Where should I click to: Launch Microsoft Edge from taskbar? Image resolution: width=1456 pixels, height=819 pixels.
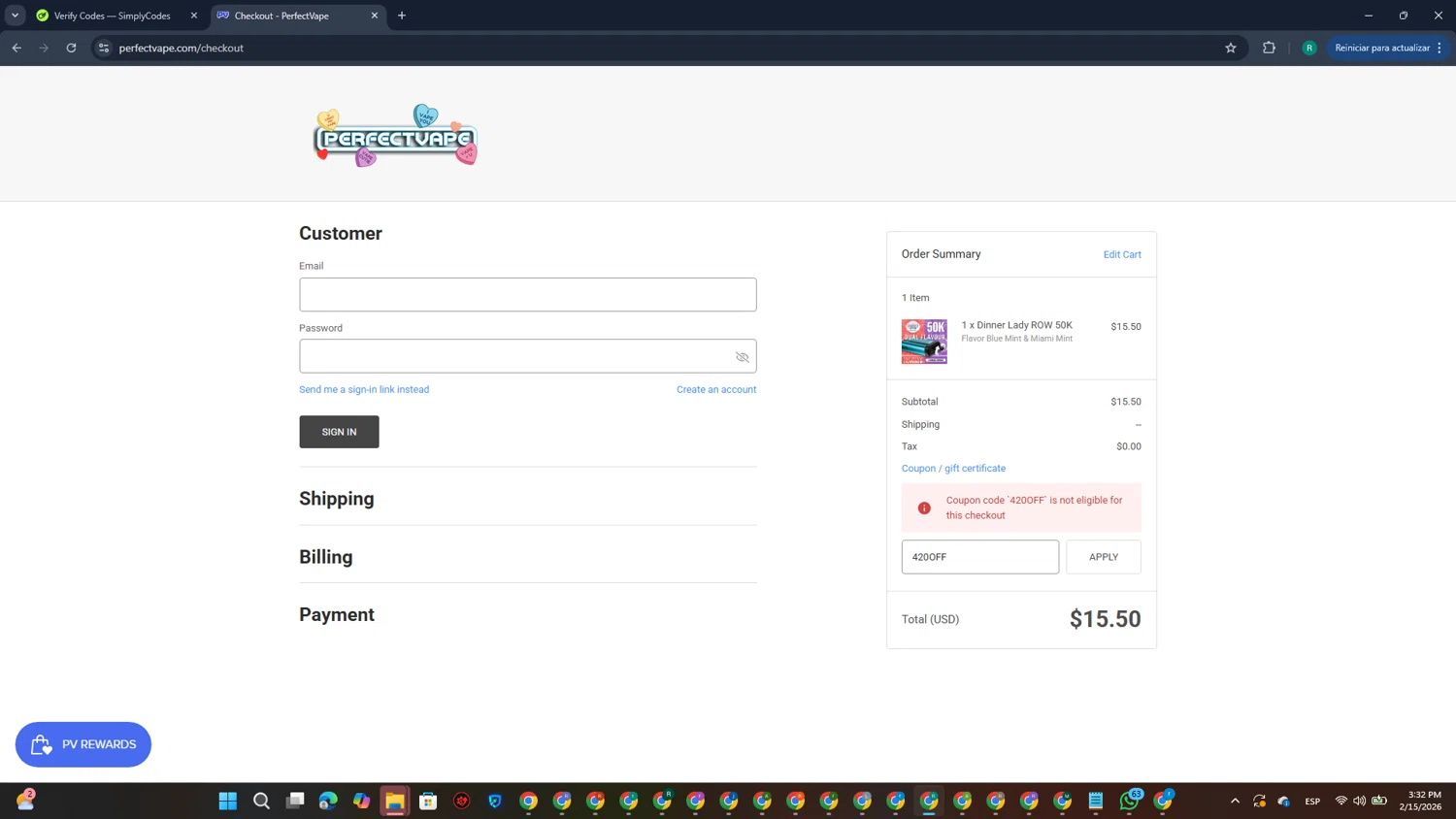tap(328, 801)
